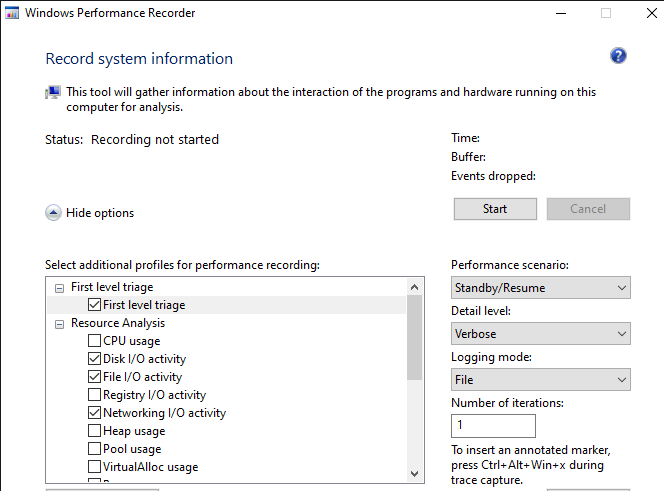Click the Pool usage label text
The width and height of the screenshot is (664, 491).
pyautogui.click(x=132, y=449)
